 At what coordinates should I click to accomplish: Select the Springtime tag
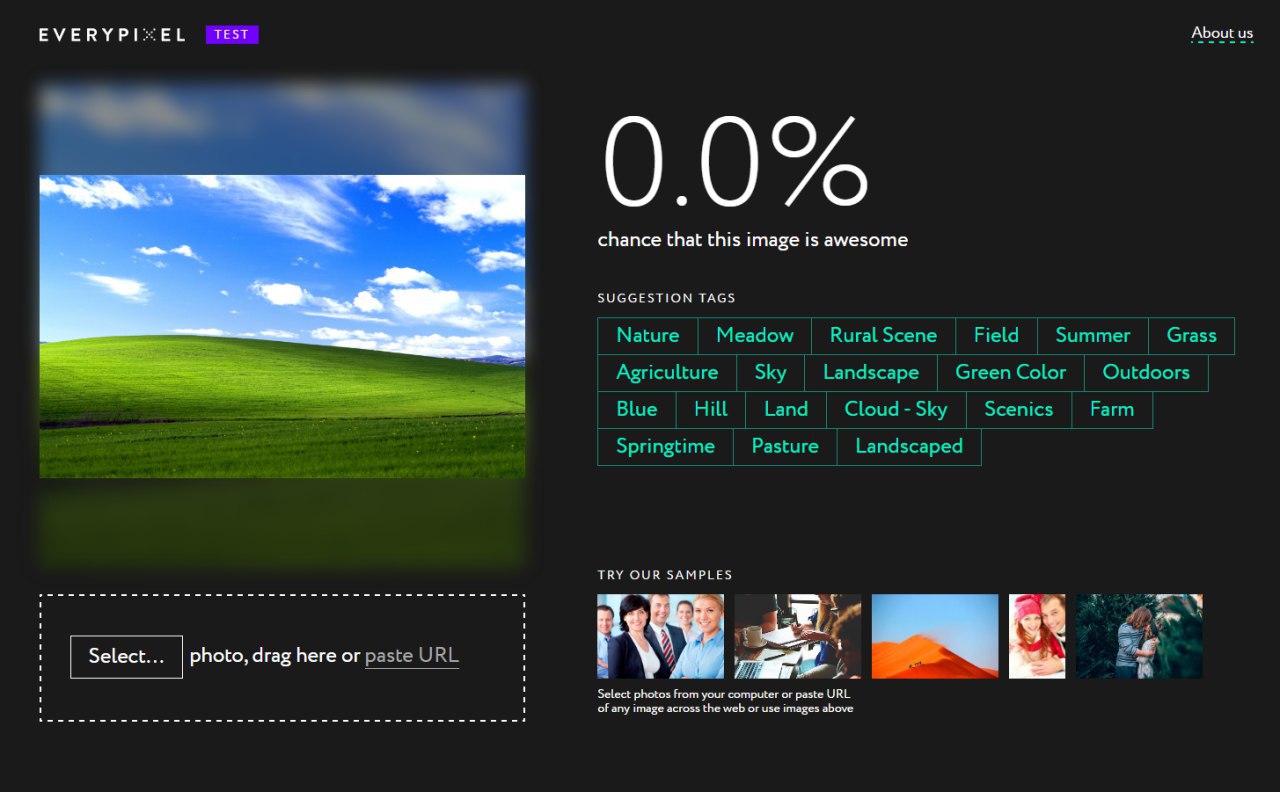click(x=666, y=447)
